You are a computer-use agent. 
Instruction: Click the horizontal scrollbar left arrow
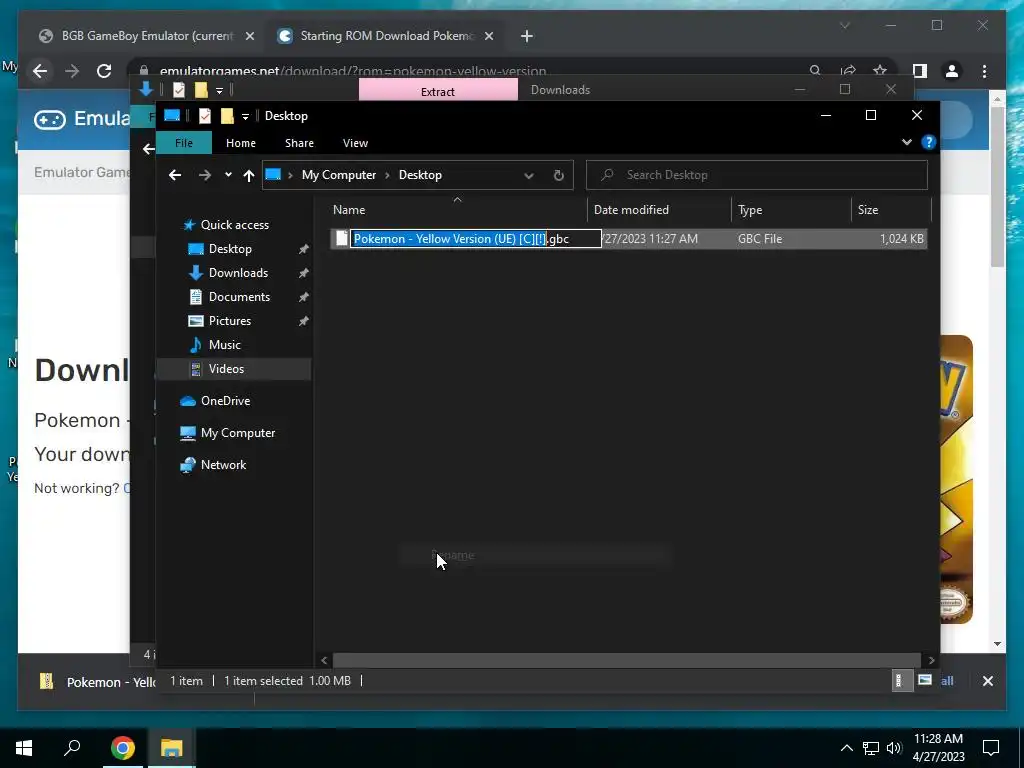(x=324, y=660)
